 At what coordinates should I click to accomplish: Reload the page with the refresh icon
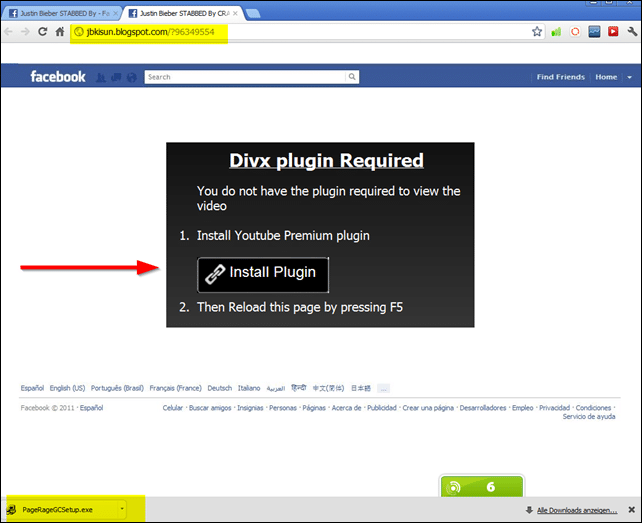click(43, 32)
